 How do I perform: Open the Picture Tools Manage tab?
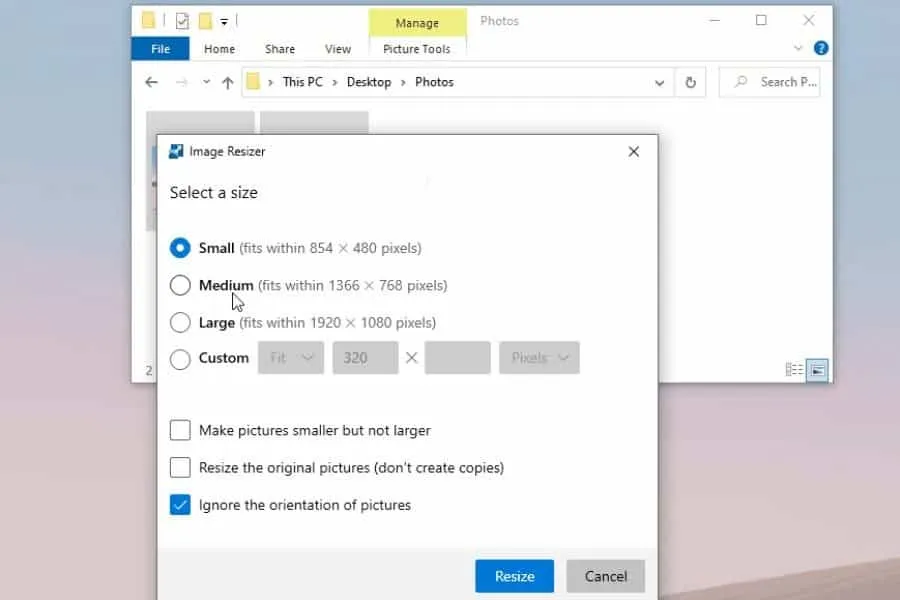pyautogui.click(x=417, y=22)
